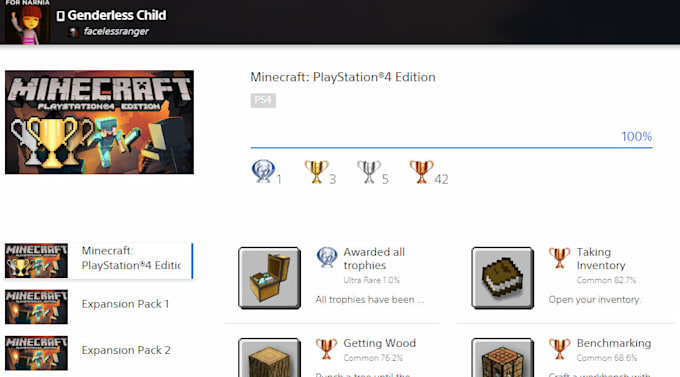The image size is (680, 377).
Task: Click the Open your inventory description
Action: pyautogui.click(x=595, y=299)
